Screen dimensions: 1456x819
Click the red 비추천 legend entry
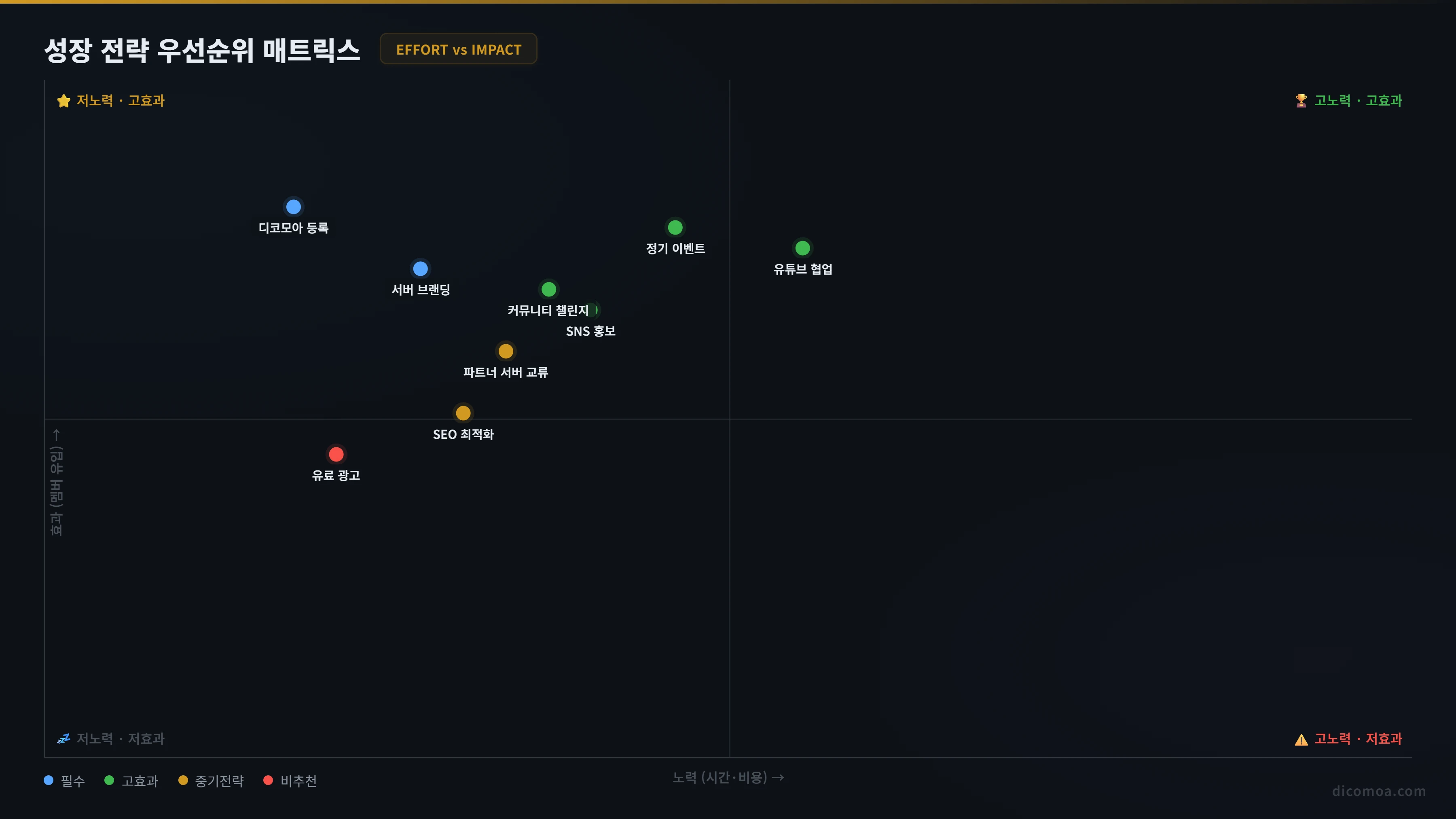290,781
